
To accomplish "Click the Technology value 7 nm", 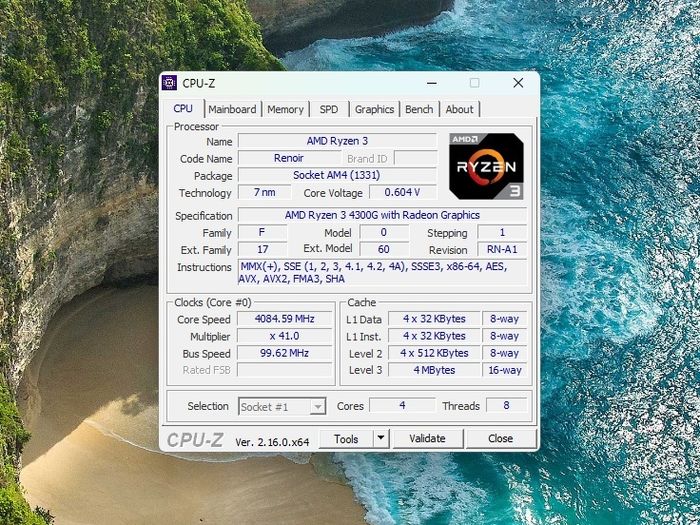I will point(264,192).
